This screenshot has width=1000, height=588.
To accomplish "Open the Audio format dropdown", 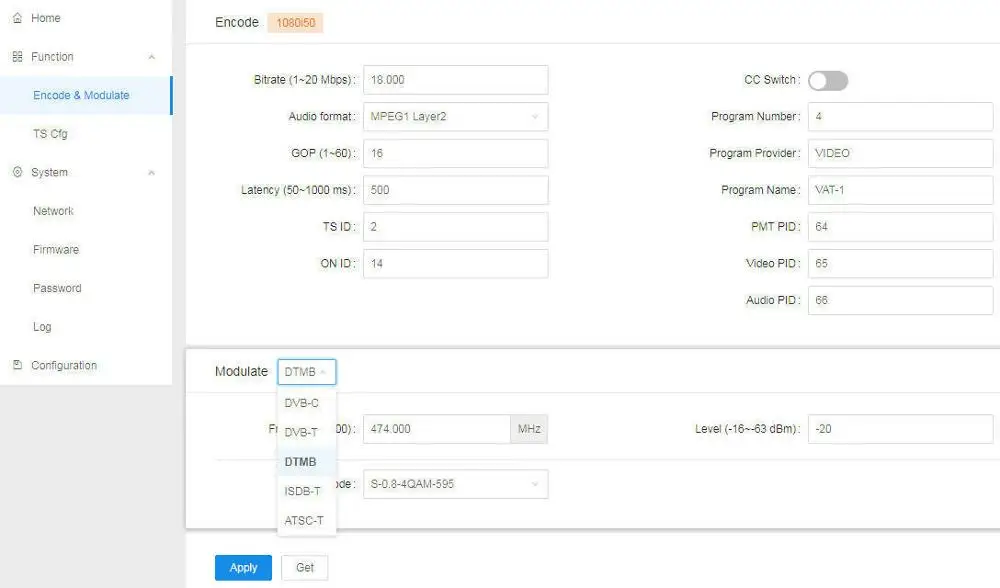I will click(x=455, y=117).
